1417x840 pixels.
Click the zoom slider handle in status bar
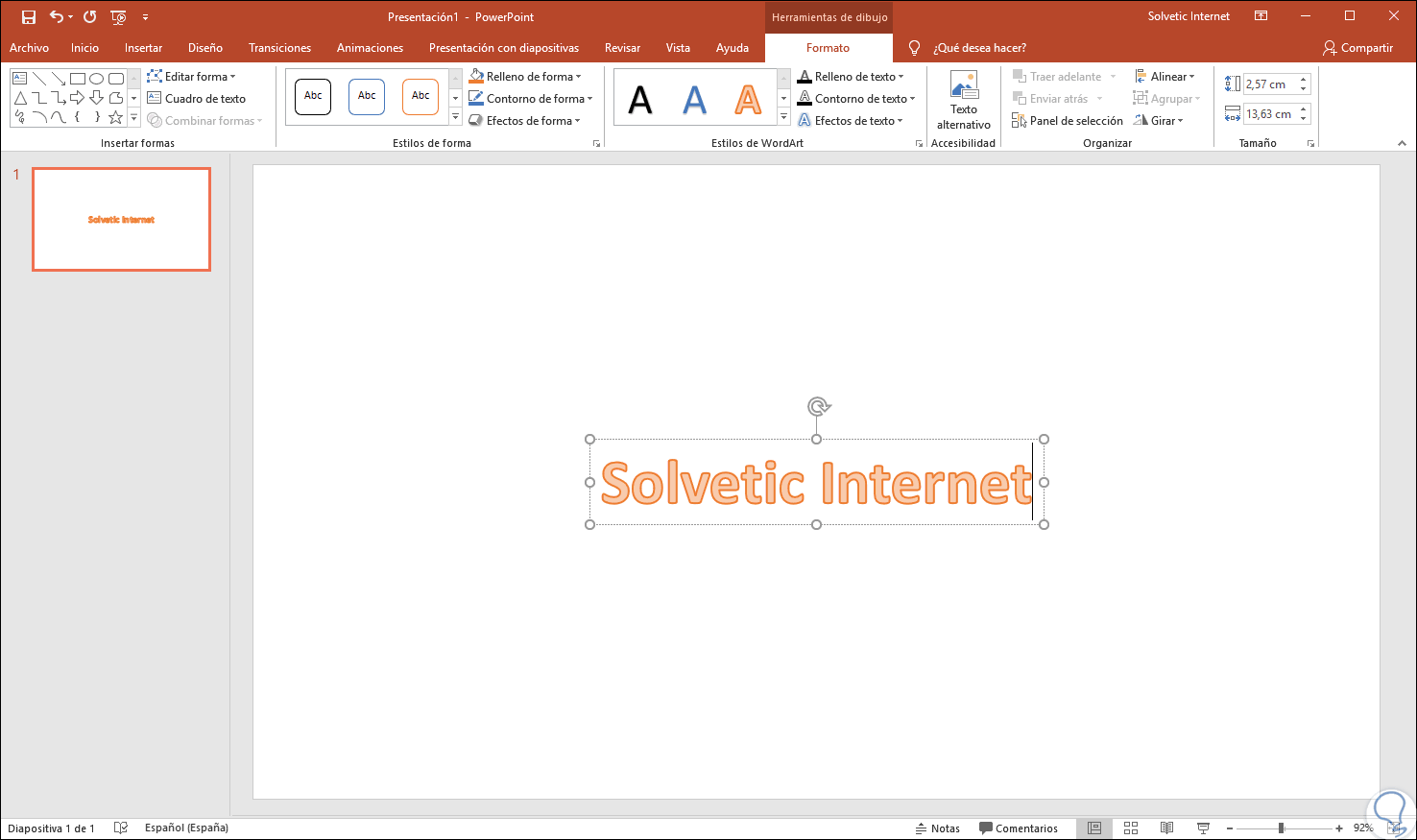(x=1281, y=828)
